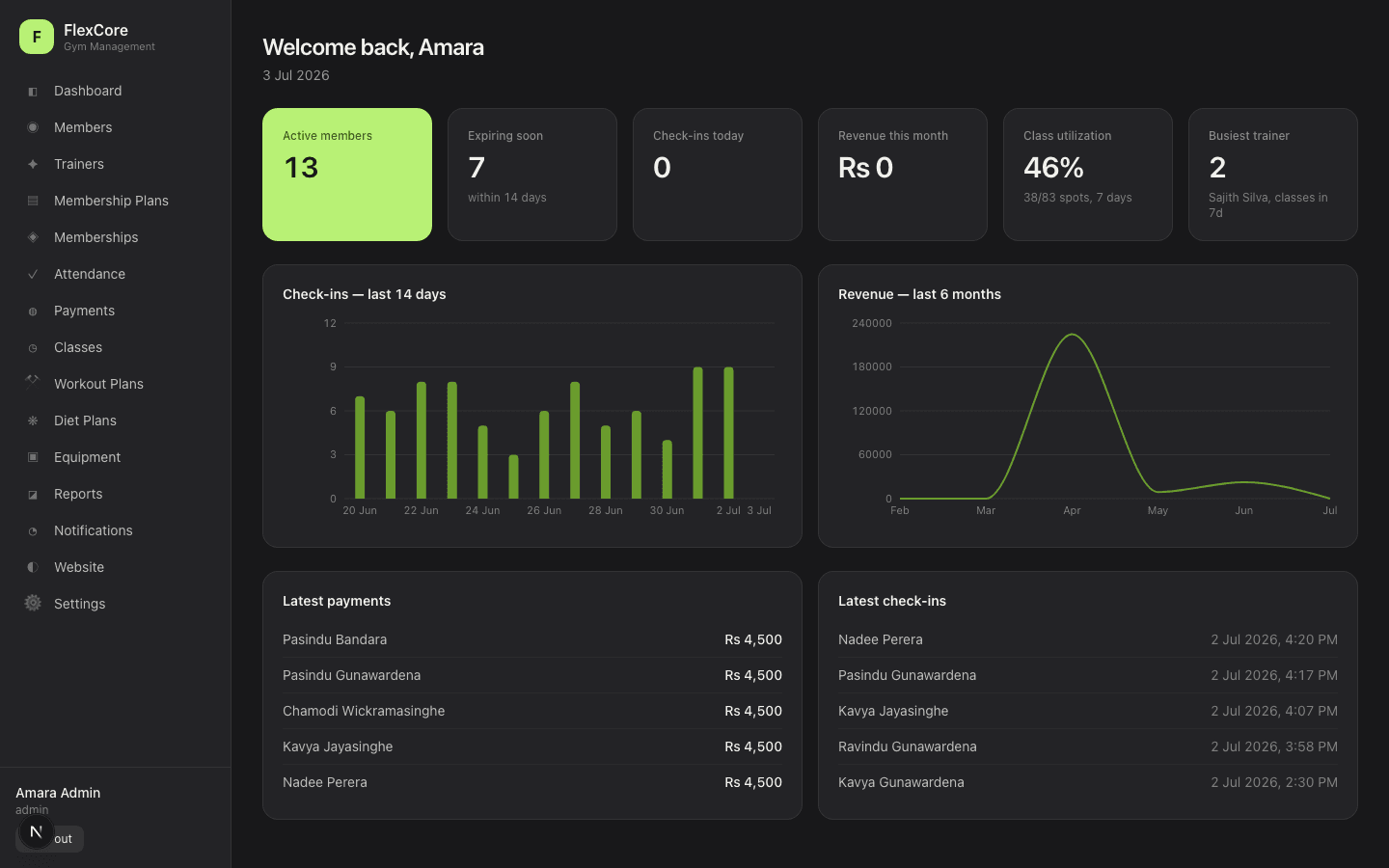
Task: Click the 'Welcome back, Amara' heading
Action: click(x=373, y=47)
